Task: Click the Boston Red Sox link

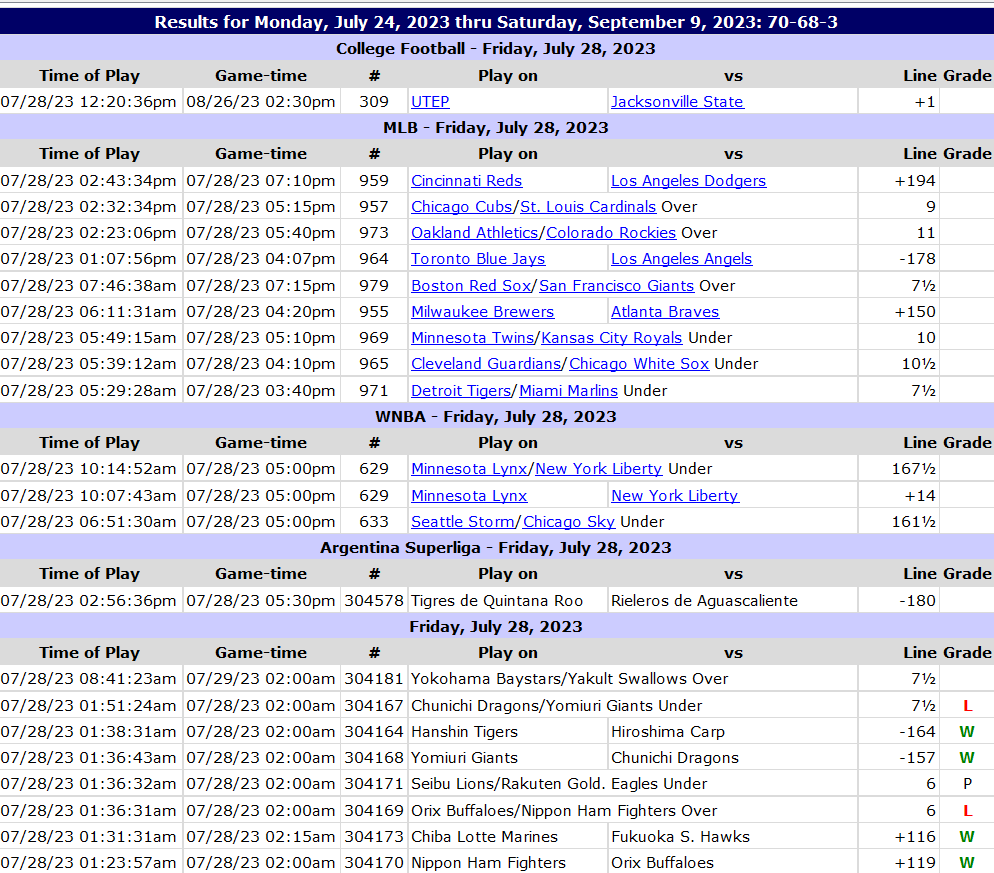Action: point(471,286)
